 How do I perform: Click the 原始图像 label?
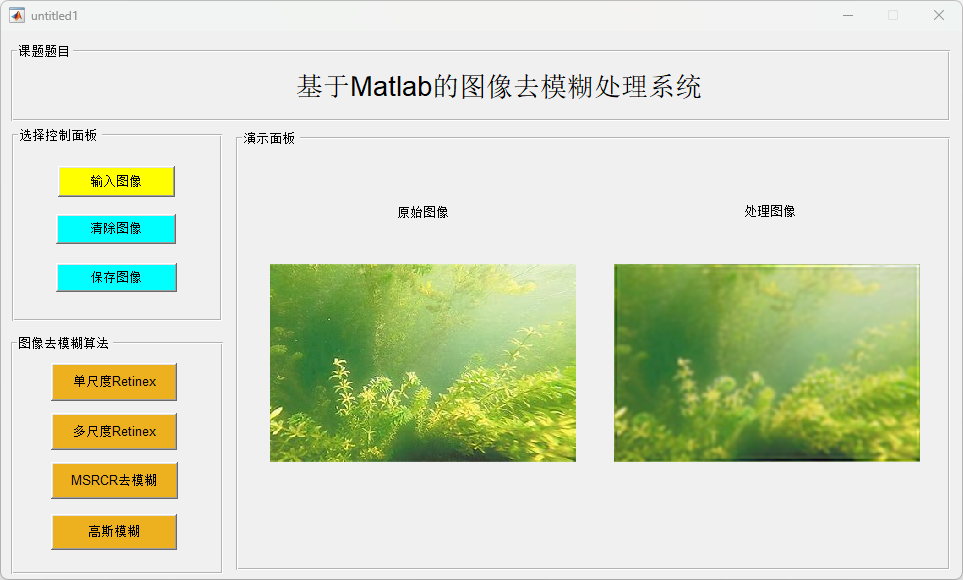(x=423, y=213)
